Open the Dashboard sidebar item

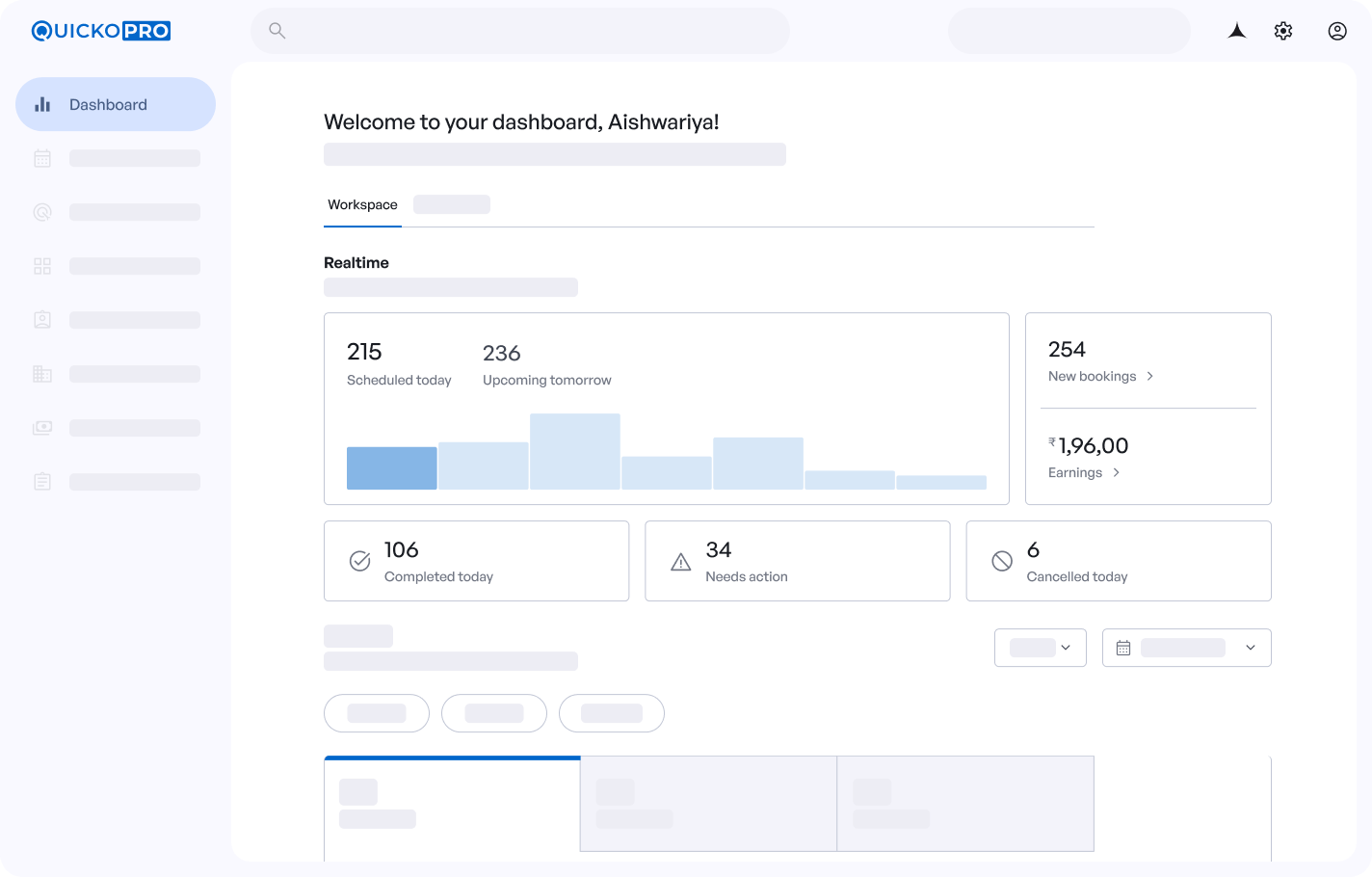point(116,104)
